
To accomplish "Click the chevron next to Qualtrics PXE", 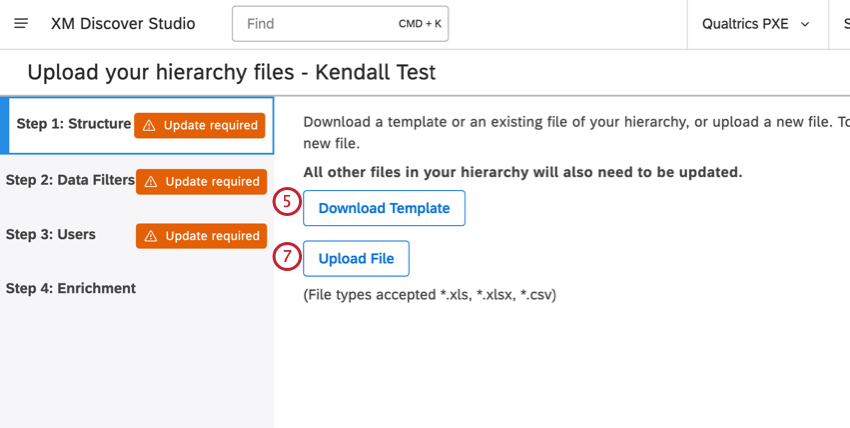I will [x=805, y=24].
